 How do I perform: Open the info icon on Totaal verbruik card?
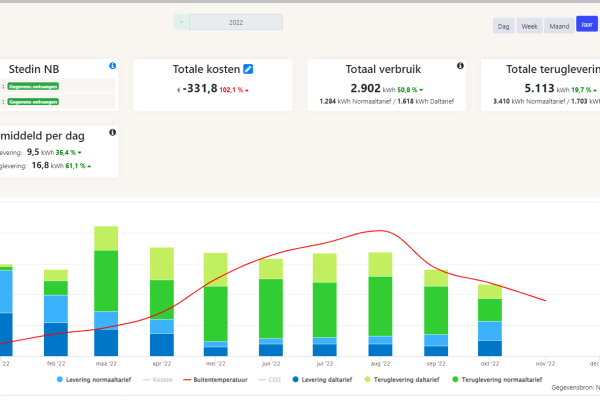click(x=459, y=66)
